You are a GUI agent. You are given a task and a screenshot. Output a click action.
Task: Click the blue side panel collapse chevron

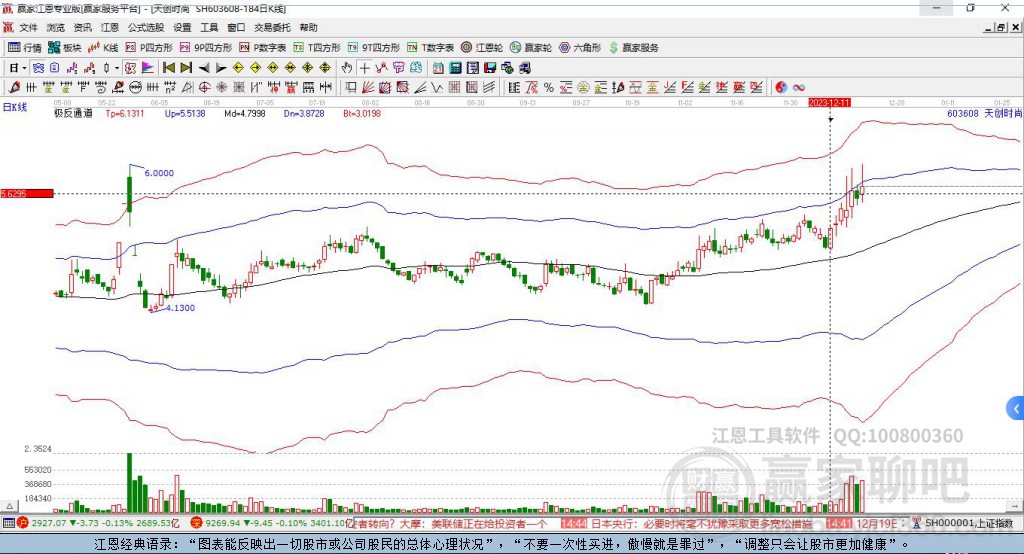coord(1016,409)
